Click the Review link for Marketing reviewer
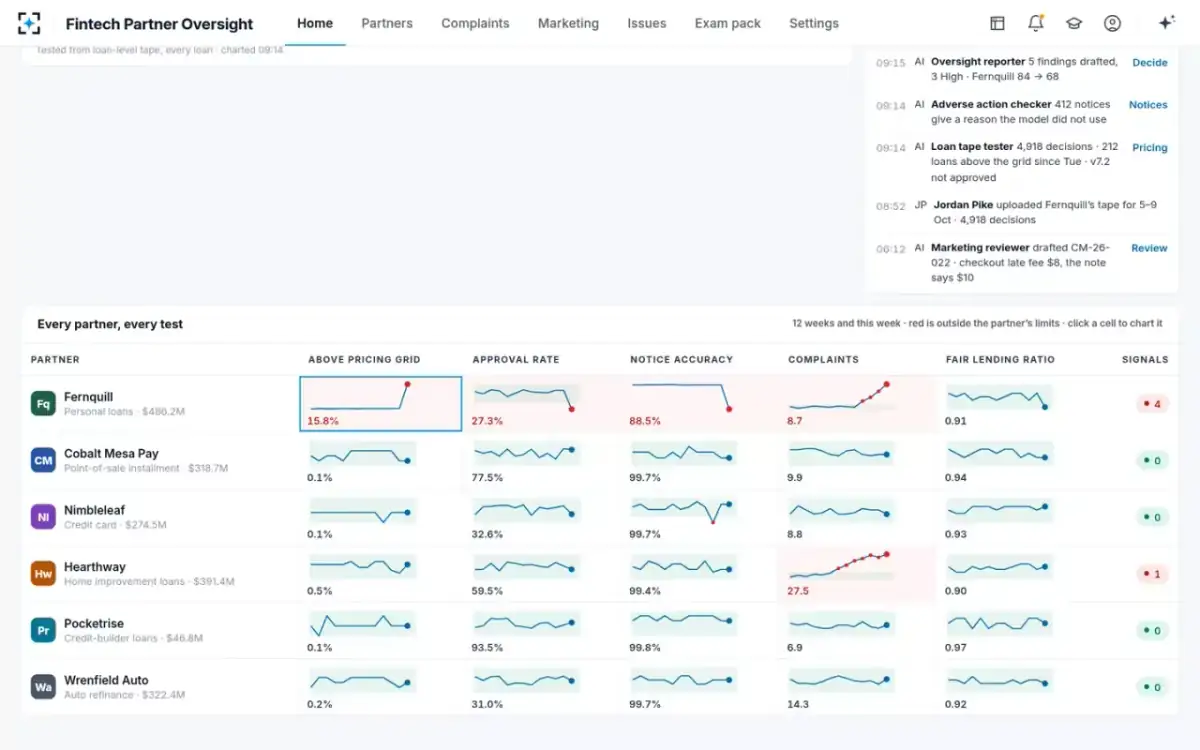 coord(1149,248)
